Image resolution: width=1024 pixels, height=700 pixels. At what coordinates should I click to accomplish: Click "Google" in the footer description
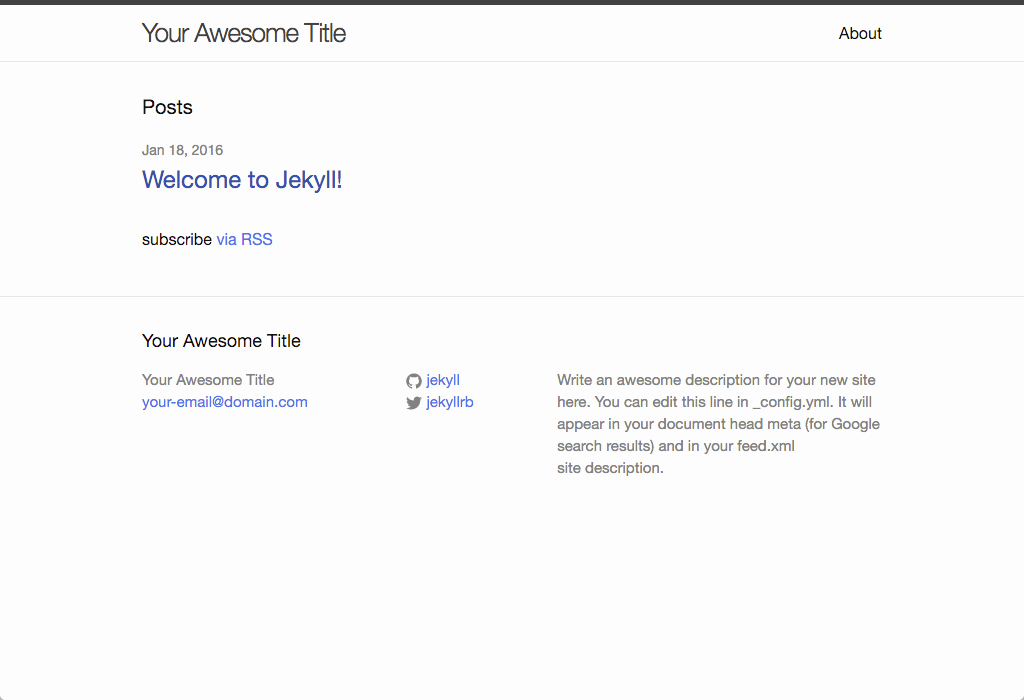[855, 424]
